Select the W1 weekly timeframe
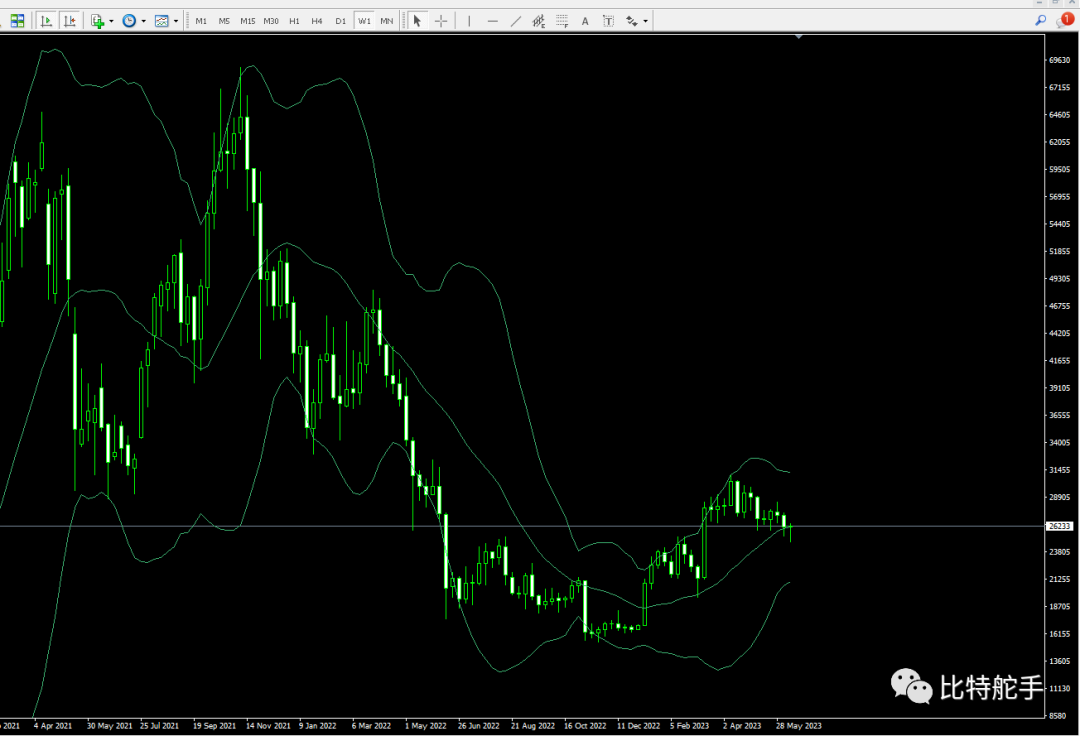Viewport: 1080px width, 736px height. coord(364,21)
